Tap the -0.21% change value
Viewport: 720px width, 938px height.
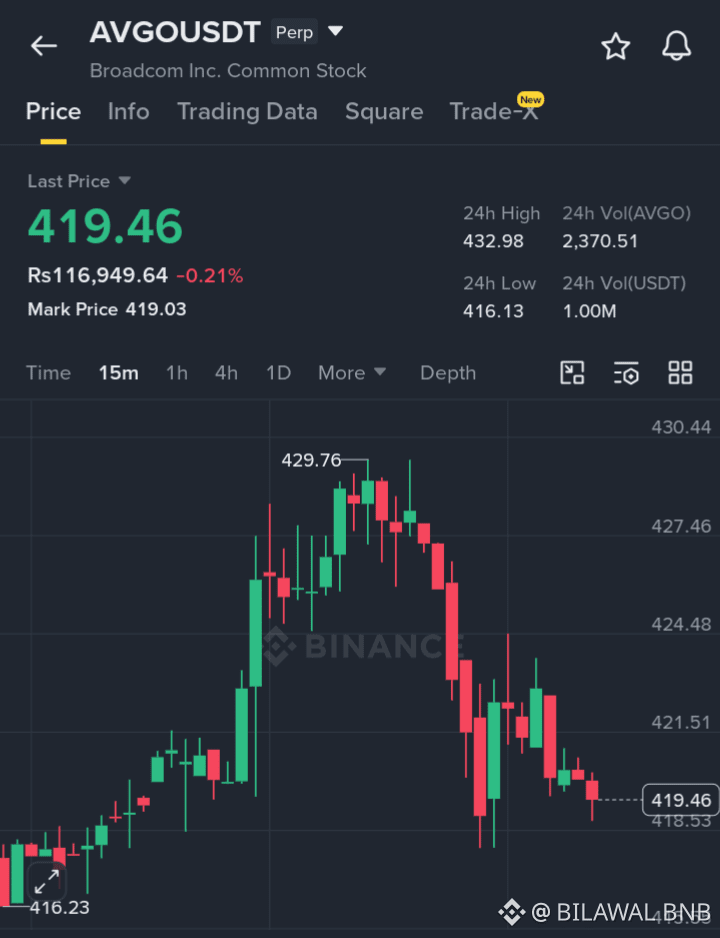209,276
